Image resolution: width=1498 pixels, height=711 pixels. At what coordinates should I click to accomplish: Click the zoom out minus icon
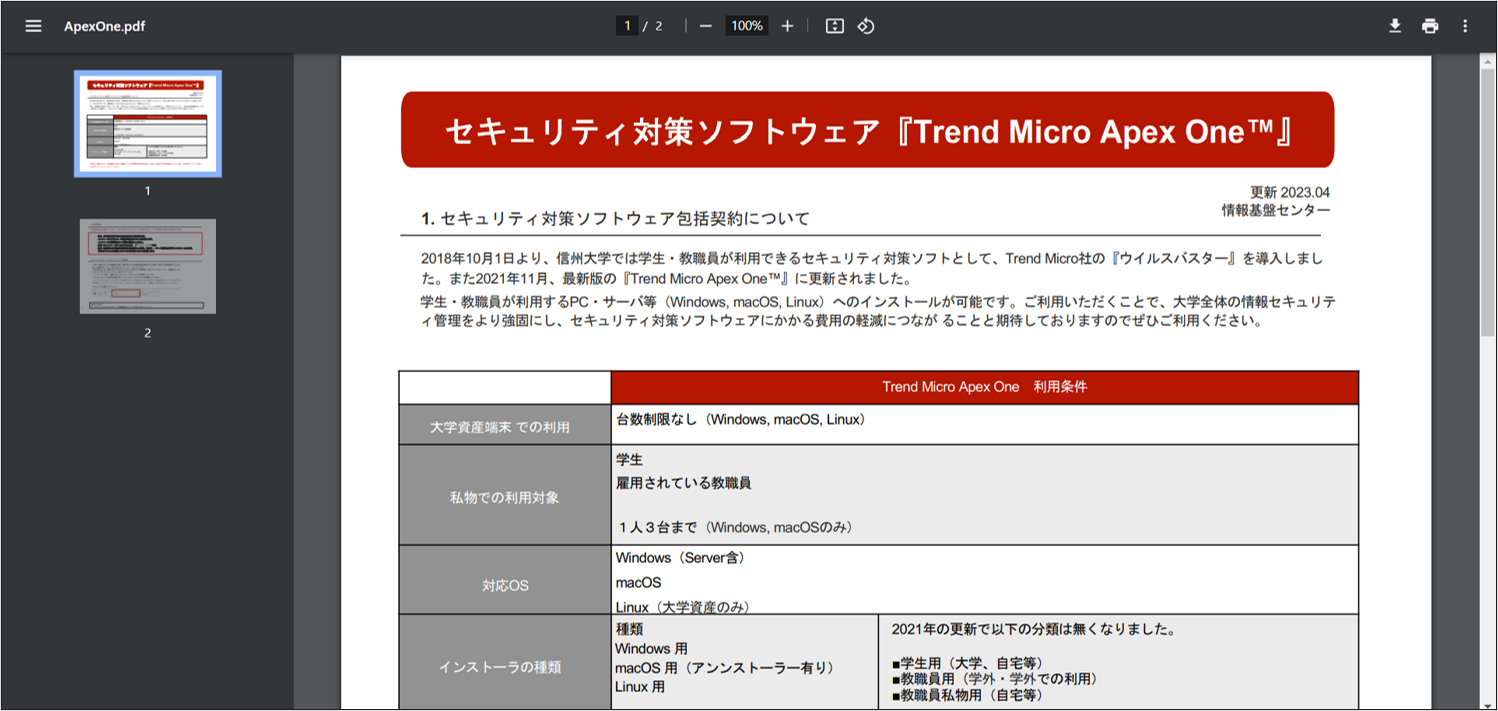pyautogui.click(x=705, y=26)
